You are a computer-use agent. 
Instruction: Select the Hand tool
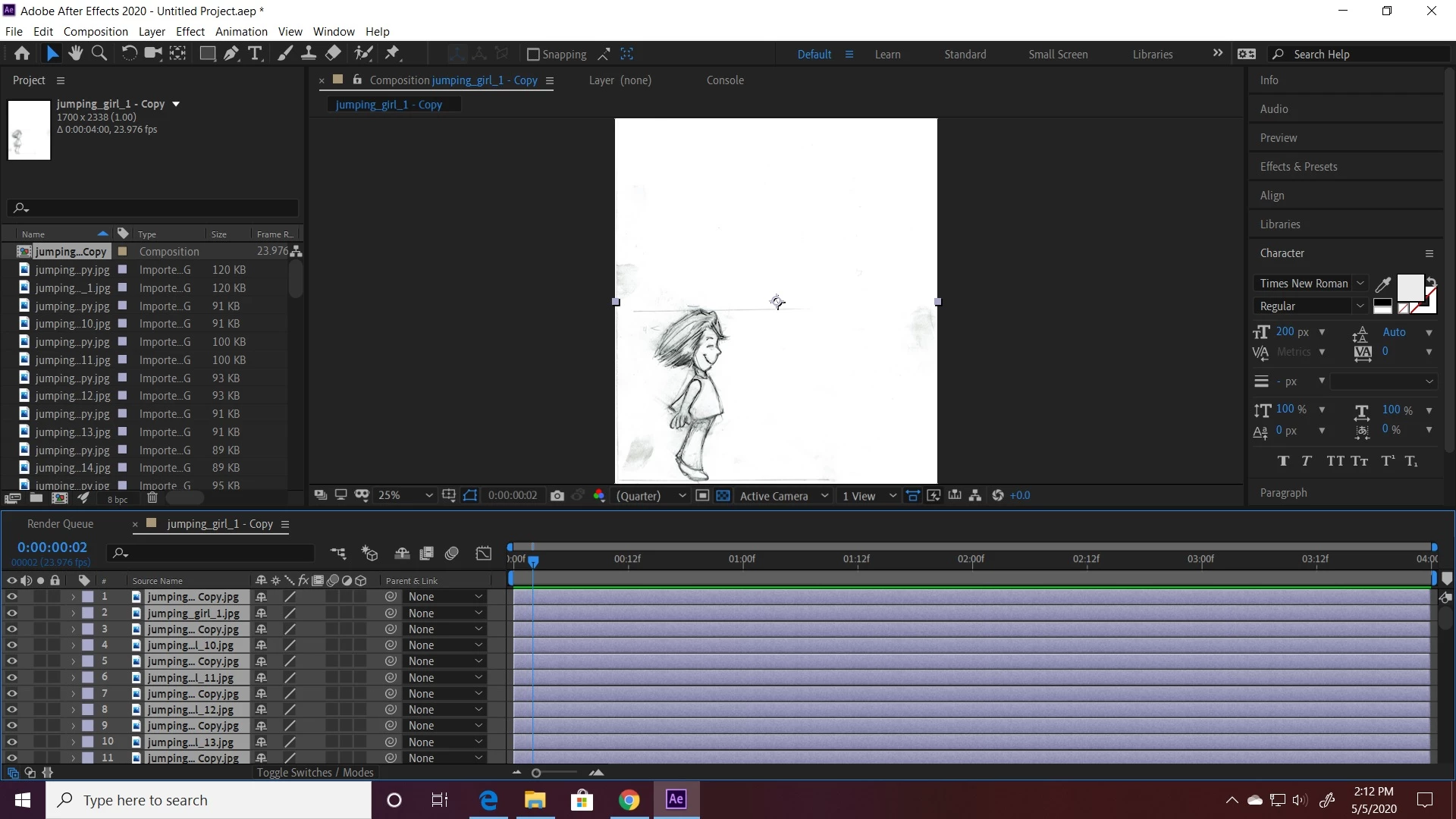coord(75,54)
